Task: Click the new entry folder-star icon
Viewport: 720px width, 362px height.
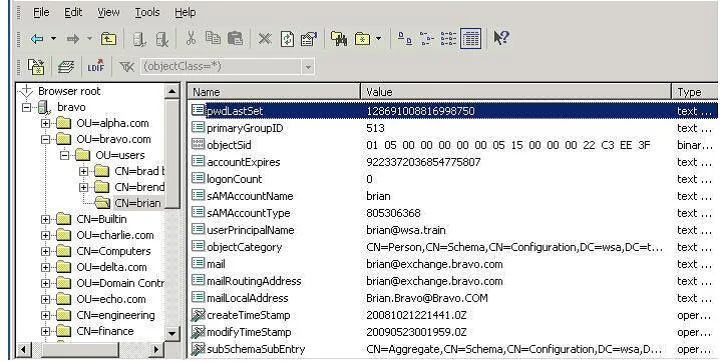Action: (x=362, y=39)
